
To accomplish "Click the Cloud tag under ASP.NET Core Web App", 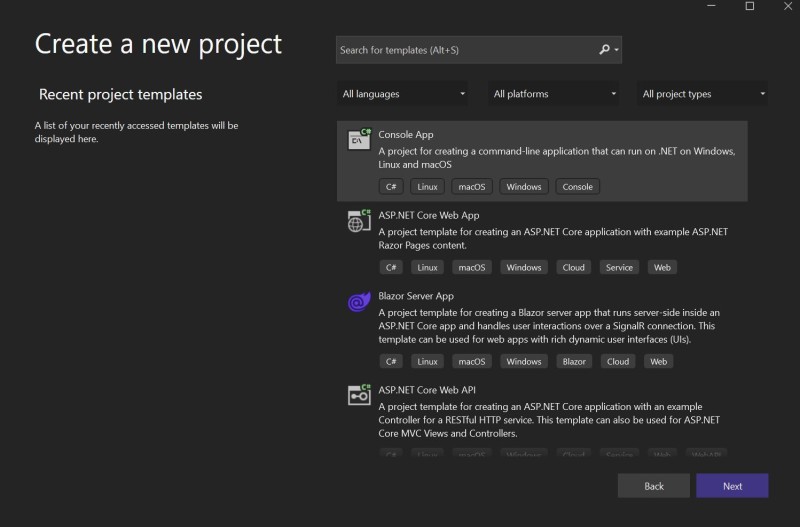I will 573,267.
